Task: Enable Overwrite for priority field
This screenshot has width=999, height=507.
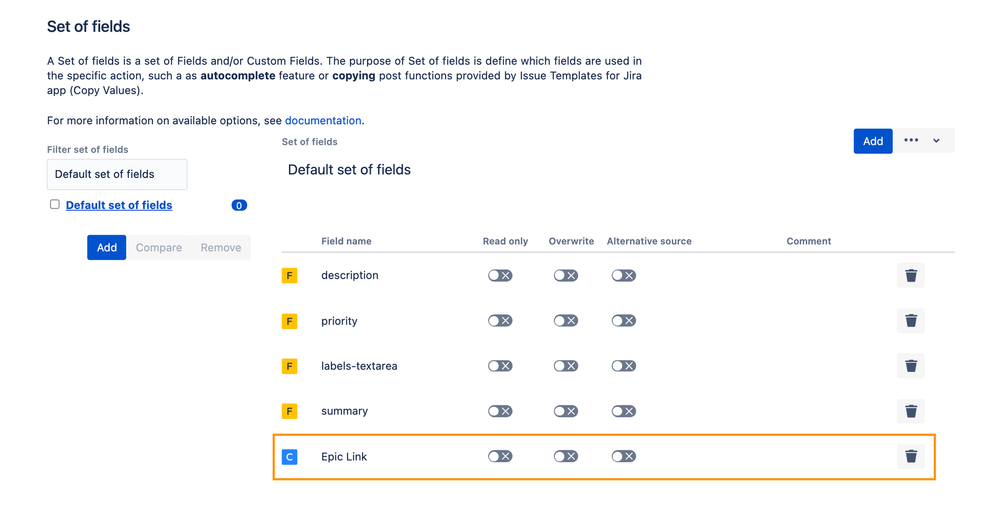Action: pos(566,320)
